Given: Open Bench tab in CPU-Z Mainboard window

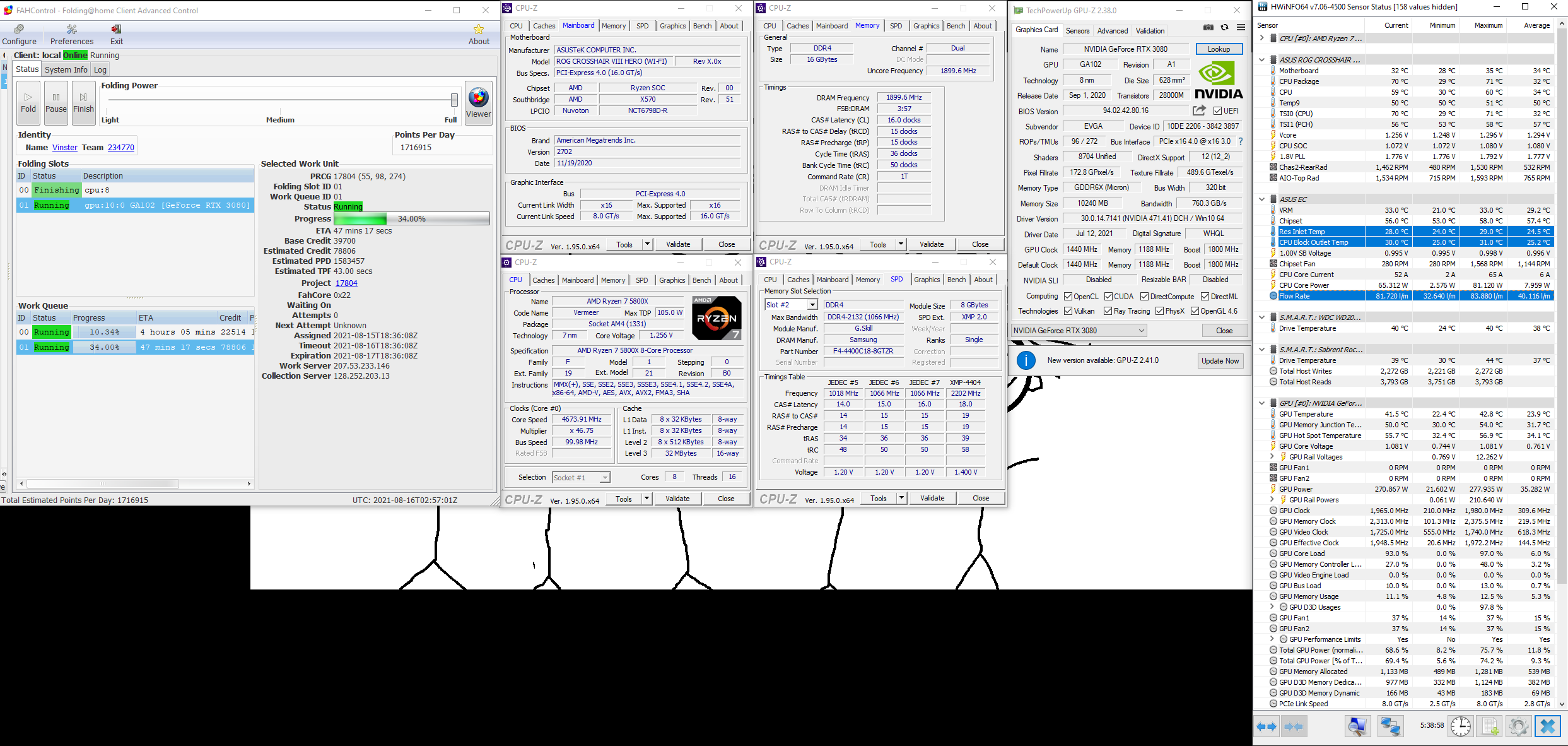Looking at the screenshot, I should [x=702, y=26].
